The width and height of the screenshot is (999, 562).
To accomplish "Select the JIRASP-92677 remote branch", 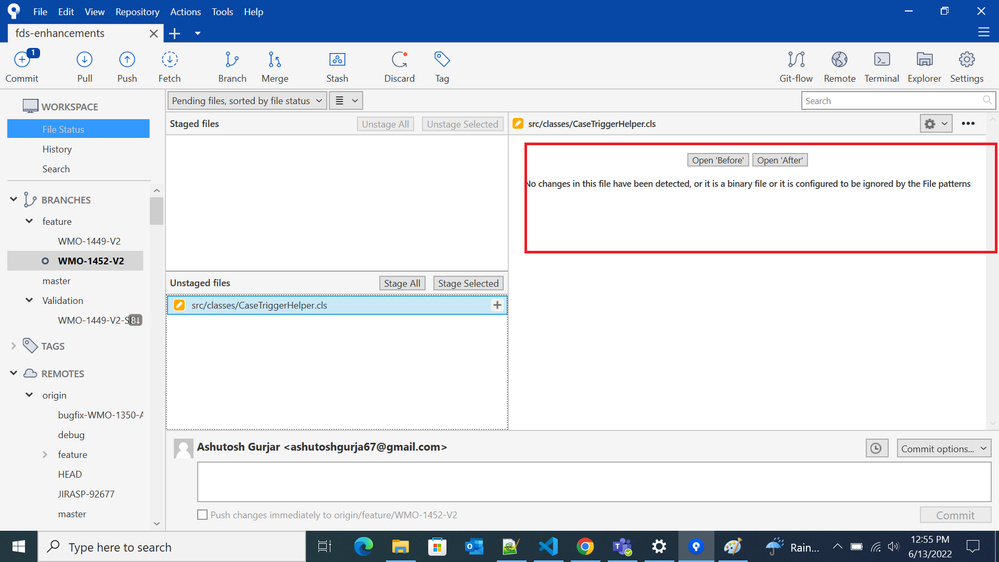I will [x=86, y=494].
